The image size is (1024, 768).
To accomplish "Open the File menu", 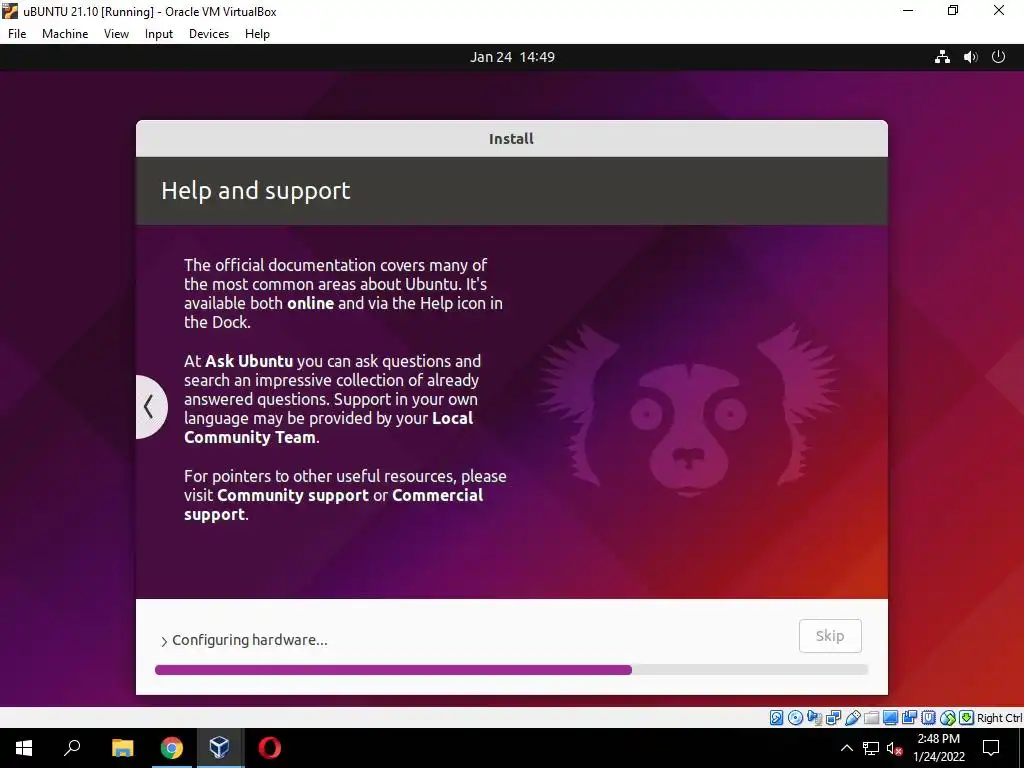I will [17, 34].
